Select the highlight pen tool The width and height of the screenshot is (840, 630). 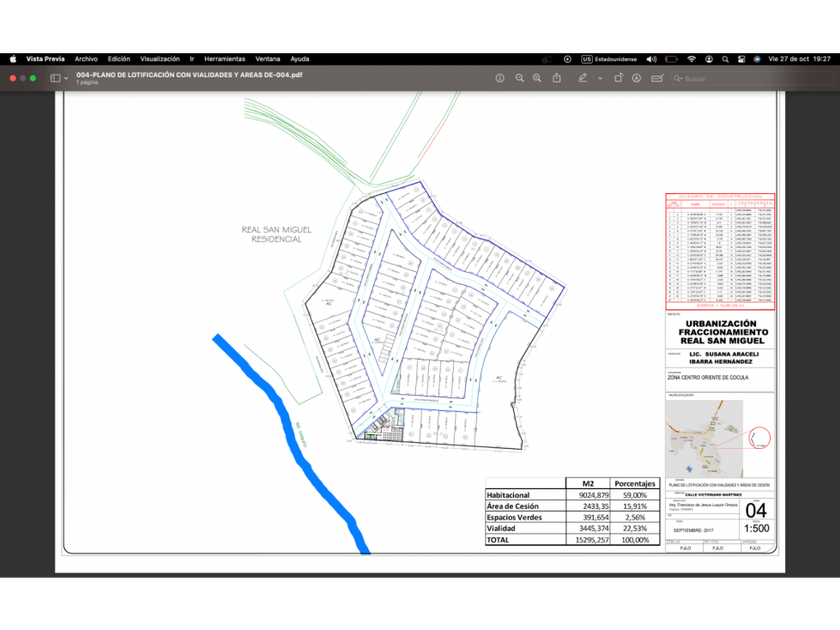pyautogui.click(x=582, y=78)
